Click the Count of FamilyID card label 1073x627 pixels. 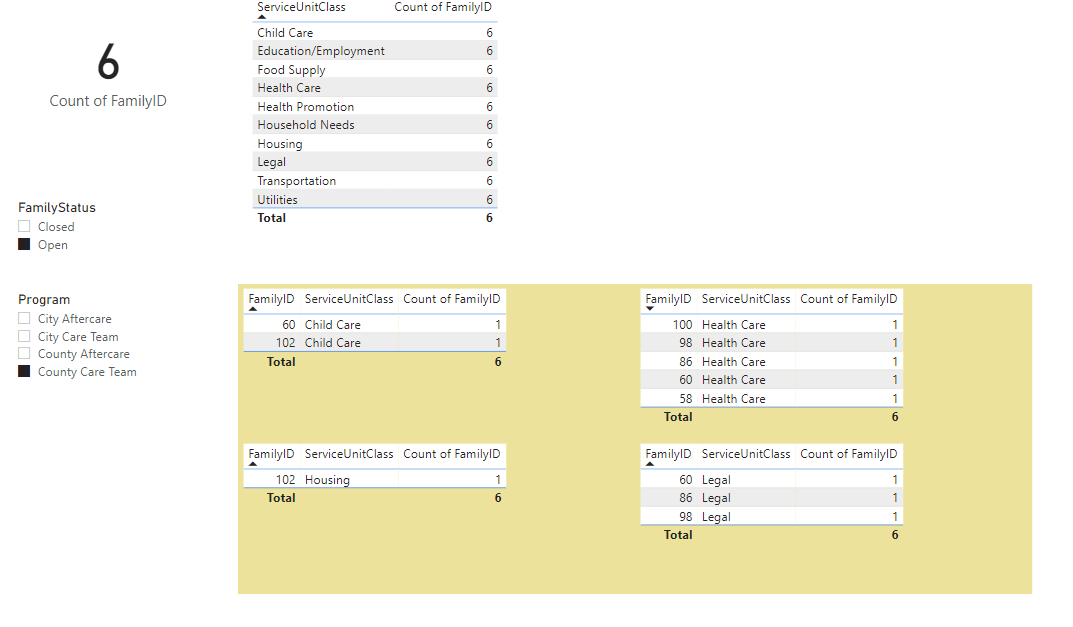coord(108,101)
